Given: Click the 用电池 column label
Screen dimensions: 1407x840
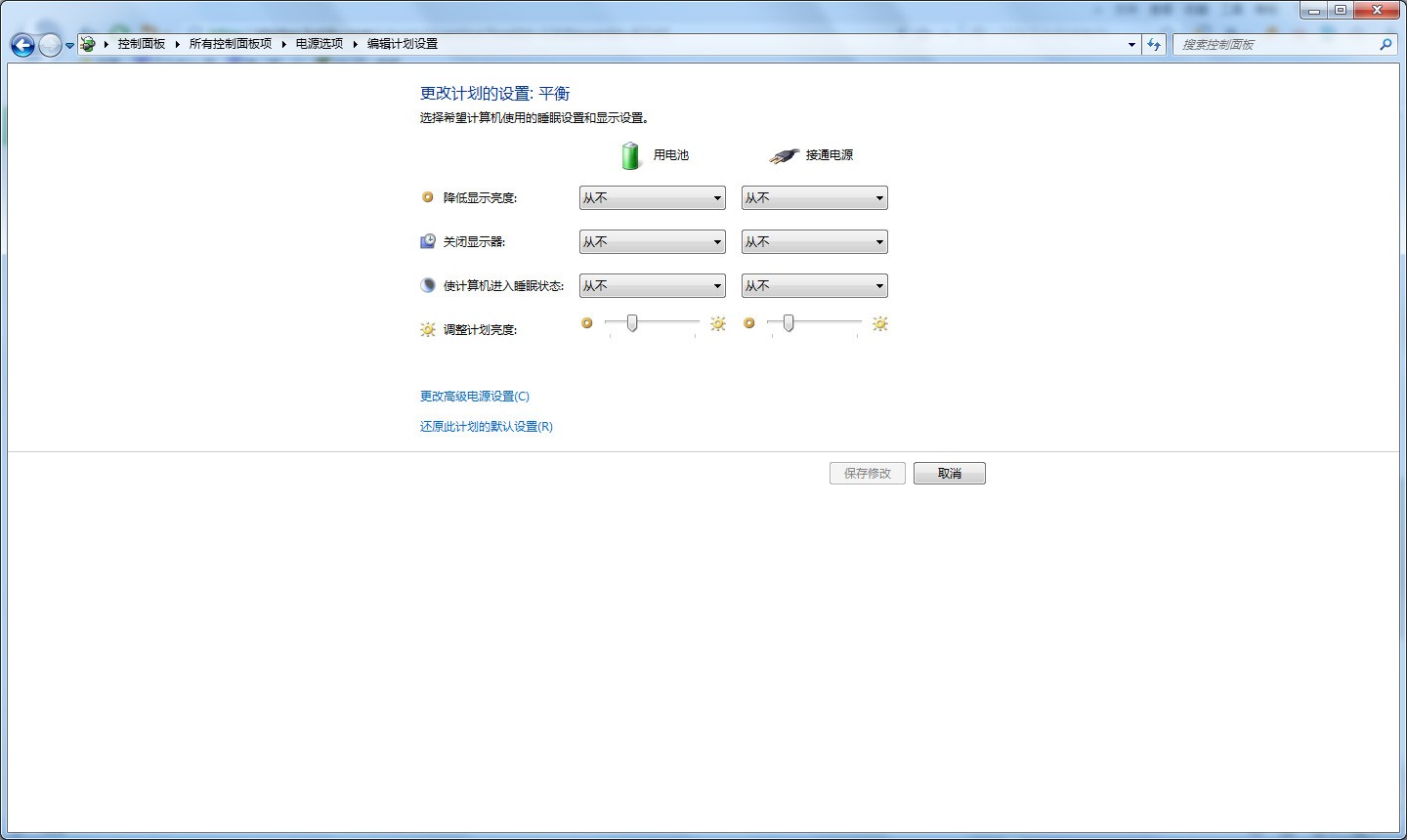Looking at the screenshot, I should pyautogui.click(x=671, y=155).
